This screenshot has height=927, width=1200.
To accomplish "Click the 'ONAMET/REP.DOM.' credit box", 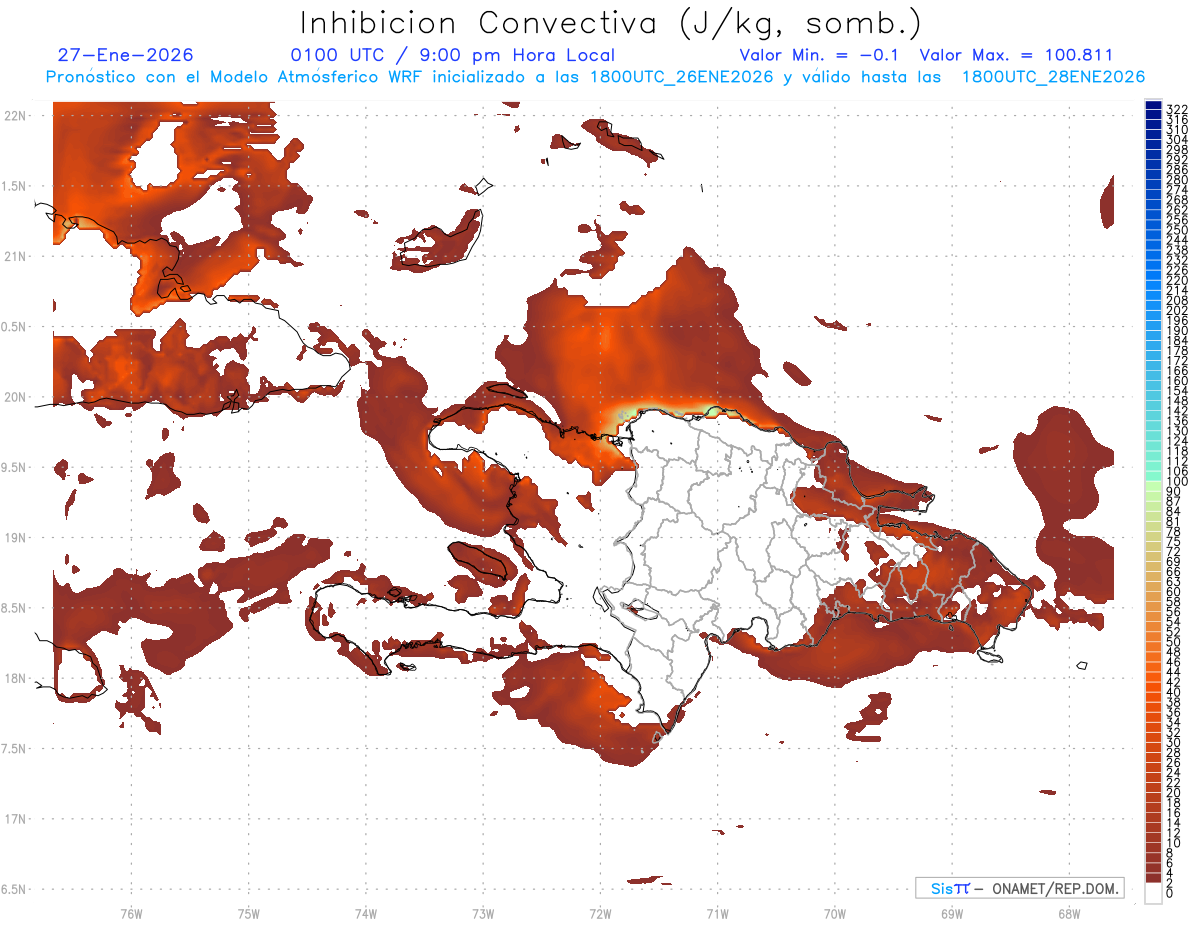I will [1020, 888].
